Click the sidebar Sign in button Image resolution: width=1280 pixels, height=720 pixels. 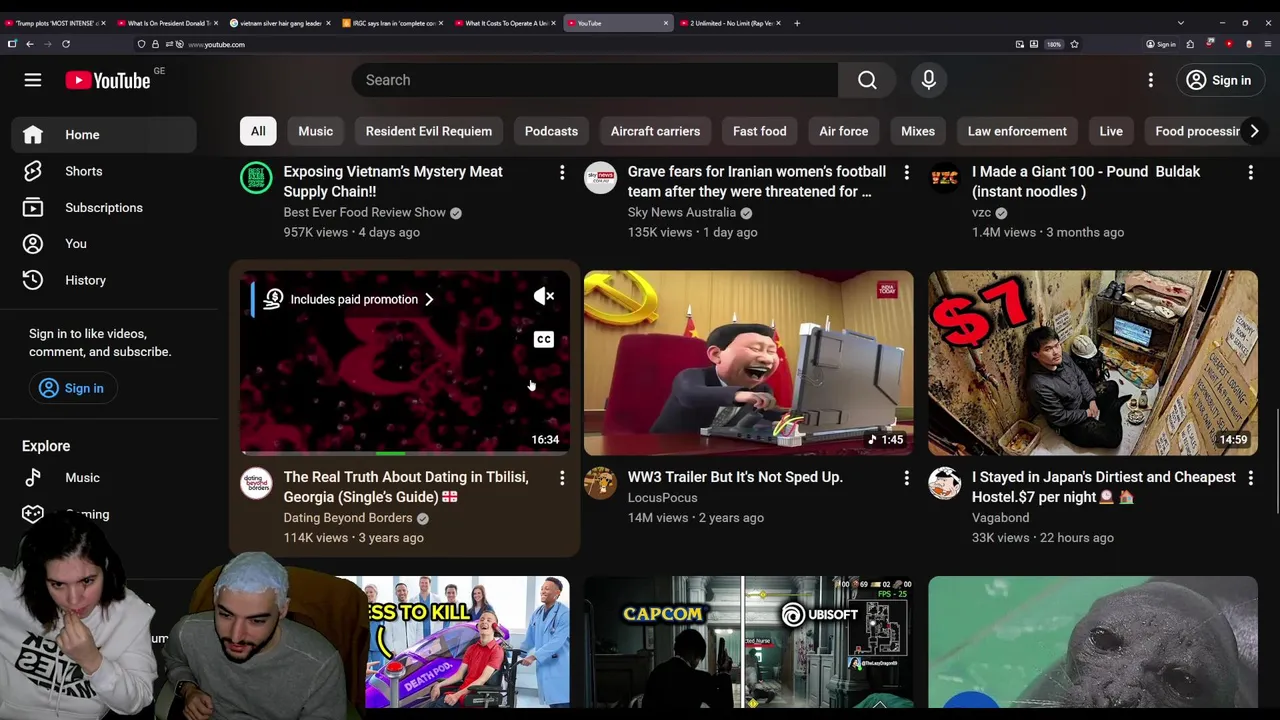point(72,388)
